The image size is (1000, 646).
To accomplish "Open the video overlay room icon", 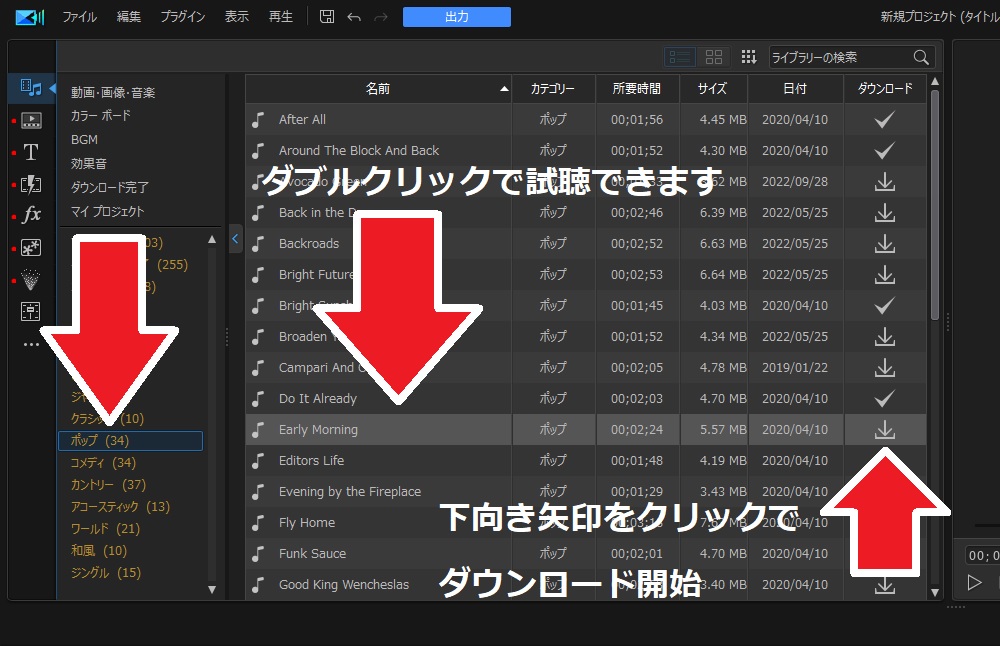I will 31,247.
